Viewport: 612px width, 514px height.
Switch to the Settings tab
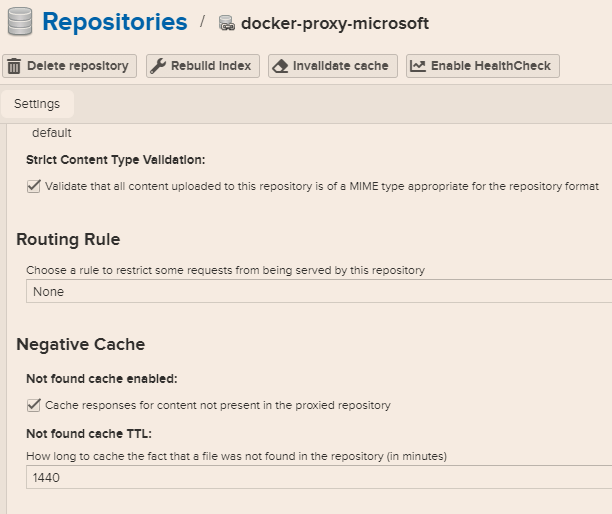[37, 104]
